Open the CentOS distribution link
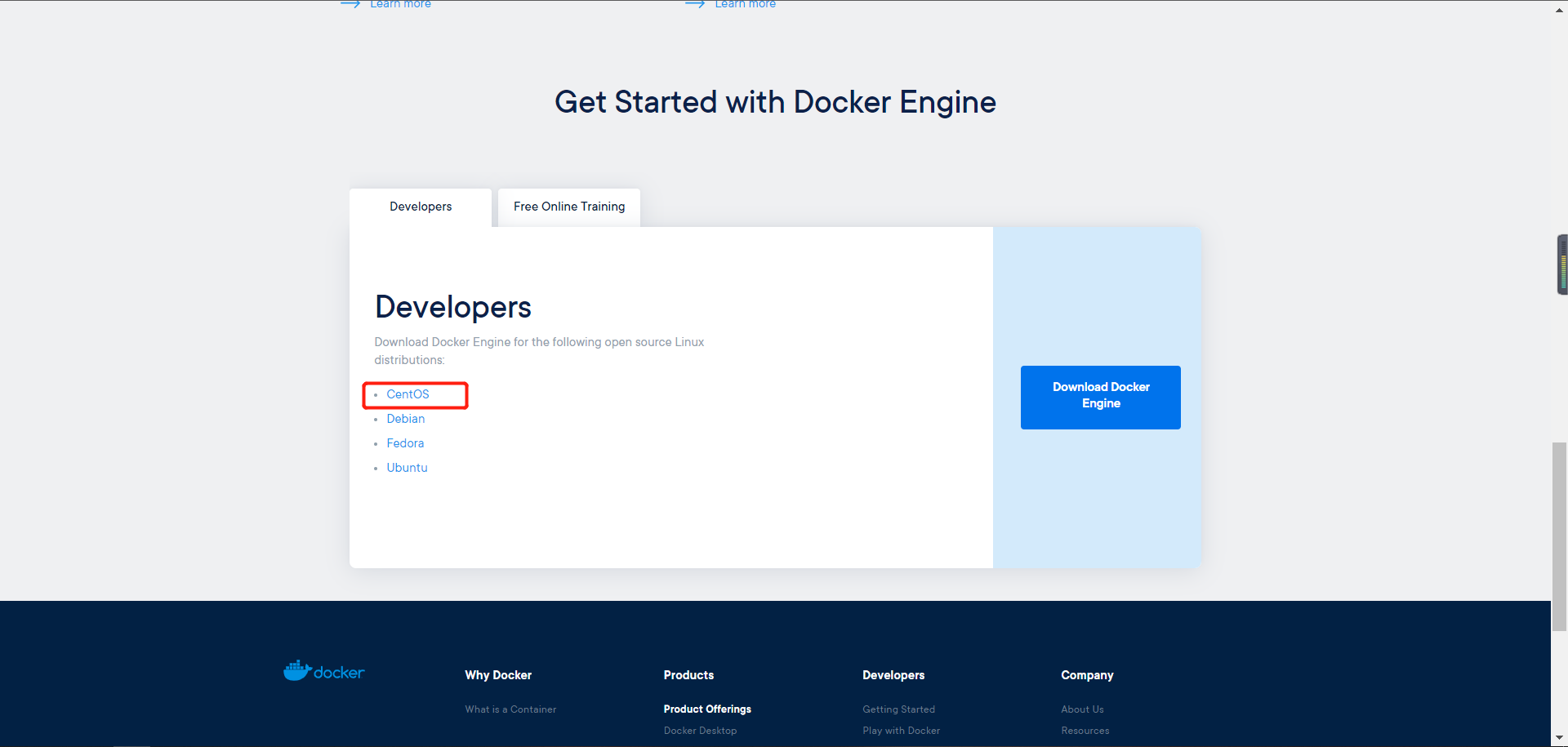 (x=408, y=394)
